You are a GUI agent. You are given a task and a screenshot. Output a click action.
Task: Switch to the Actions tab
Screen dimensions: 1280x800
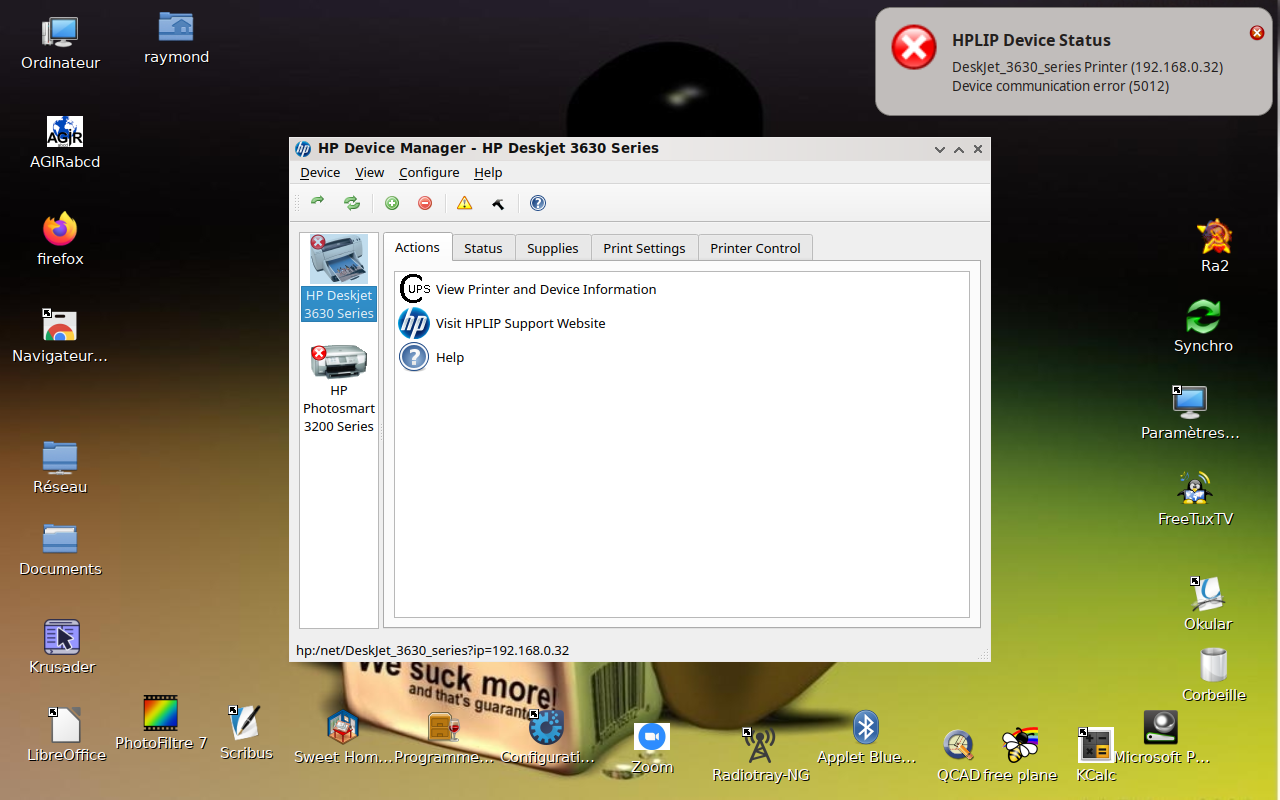point(417,247)
